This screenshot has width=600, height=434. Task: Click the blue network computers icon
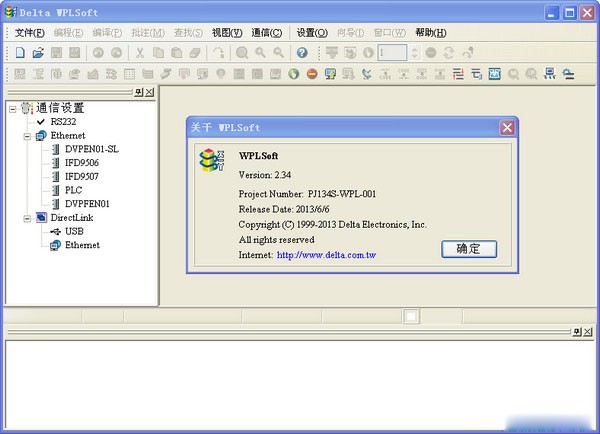[x=550, y=73]
